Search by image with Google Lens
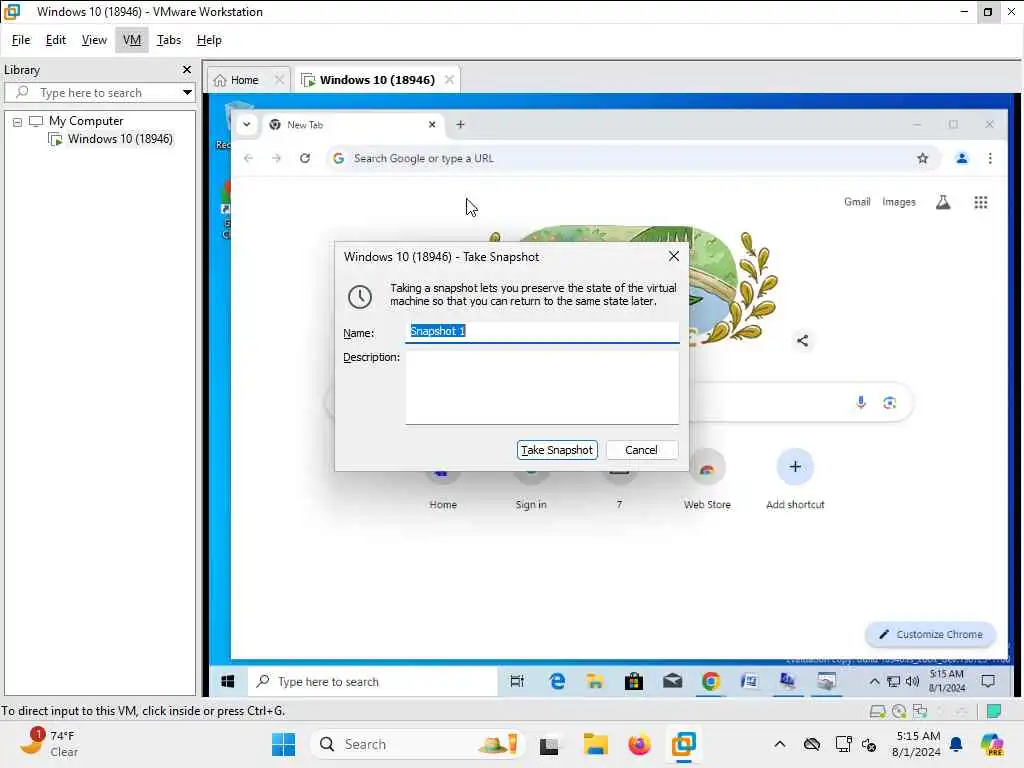Screen dimensions: 1024x768 [x=889, y=403]
